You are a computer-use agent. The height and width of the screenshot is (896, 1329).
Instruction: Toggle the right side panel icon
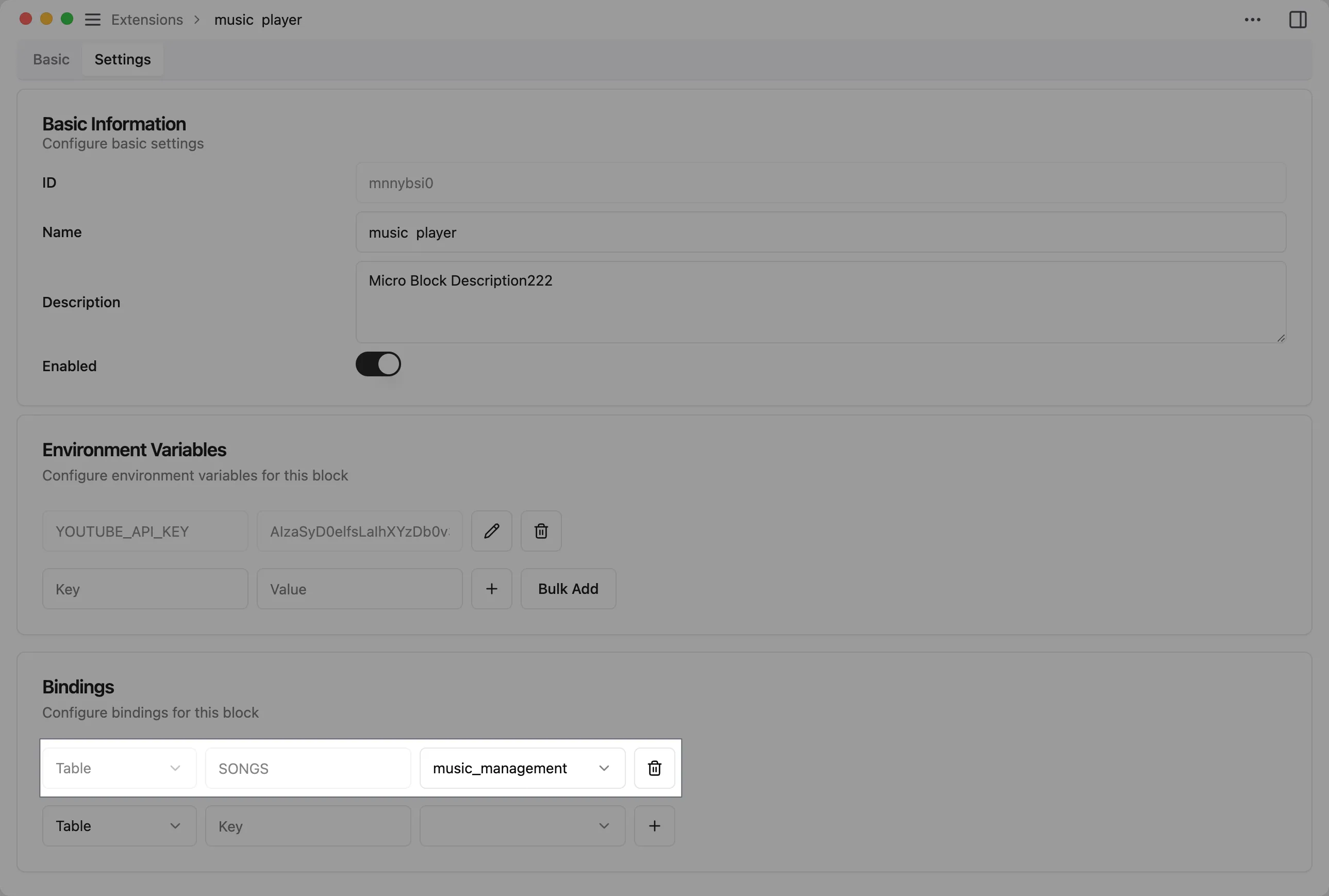click(x=1298, y=20)
